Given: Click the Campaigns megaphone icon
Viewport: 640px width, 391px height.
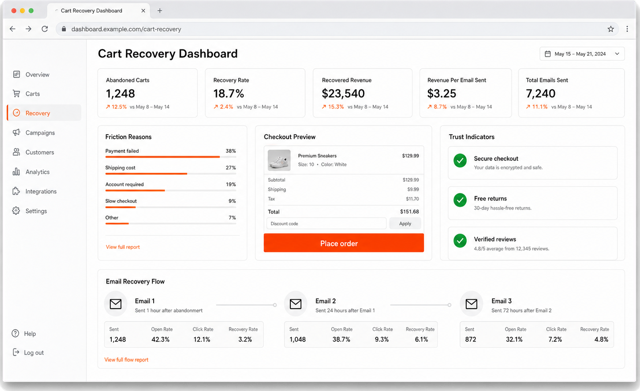Looking at the screenshot, I should [16, 133].
